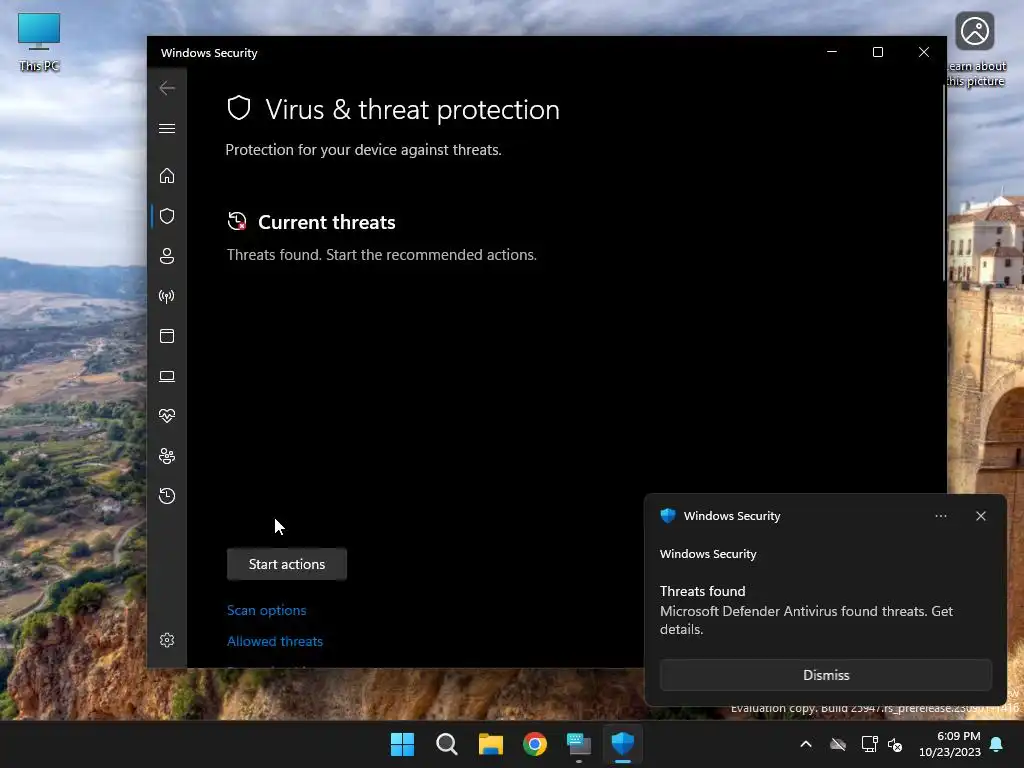Open network status tray icon
Viewport: 1024px width, 768px height.
[869, 744]
